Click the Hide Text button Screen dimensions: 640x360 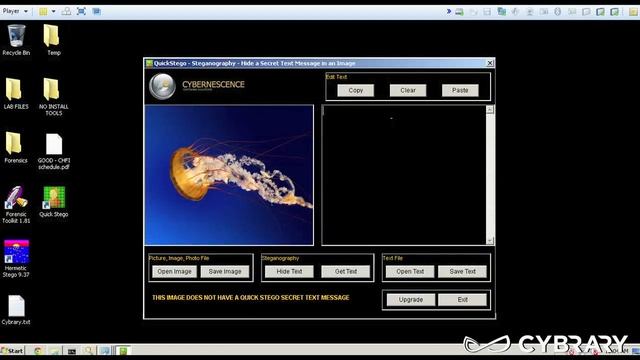[x=289, y=272]
